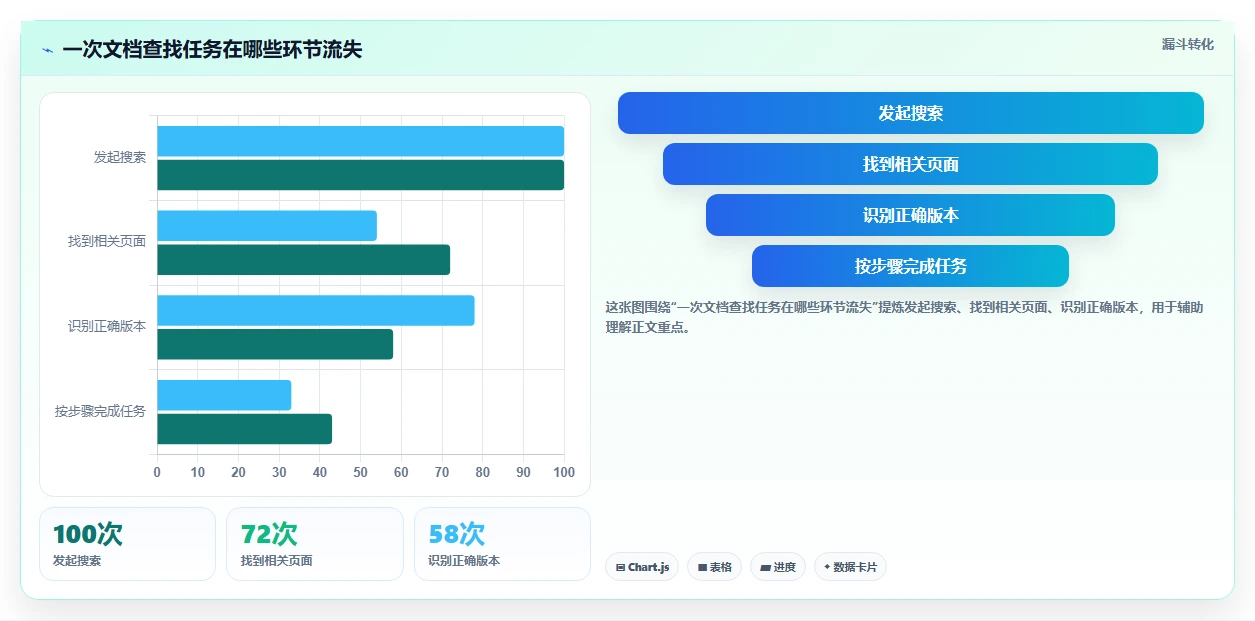
Task: Click the dark green 找到相关页面 bar
Action: tap(303, 260)
